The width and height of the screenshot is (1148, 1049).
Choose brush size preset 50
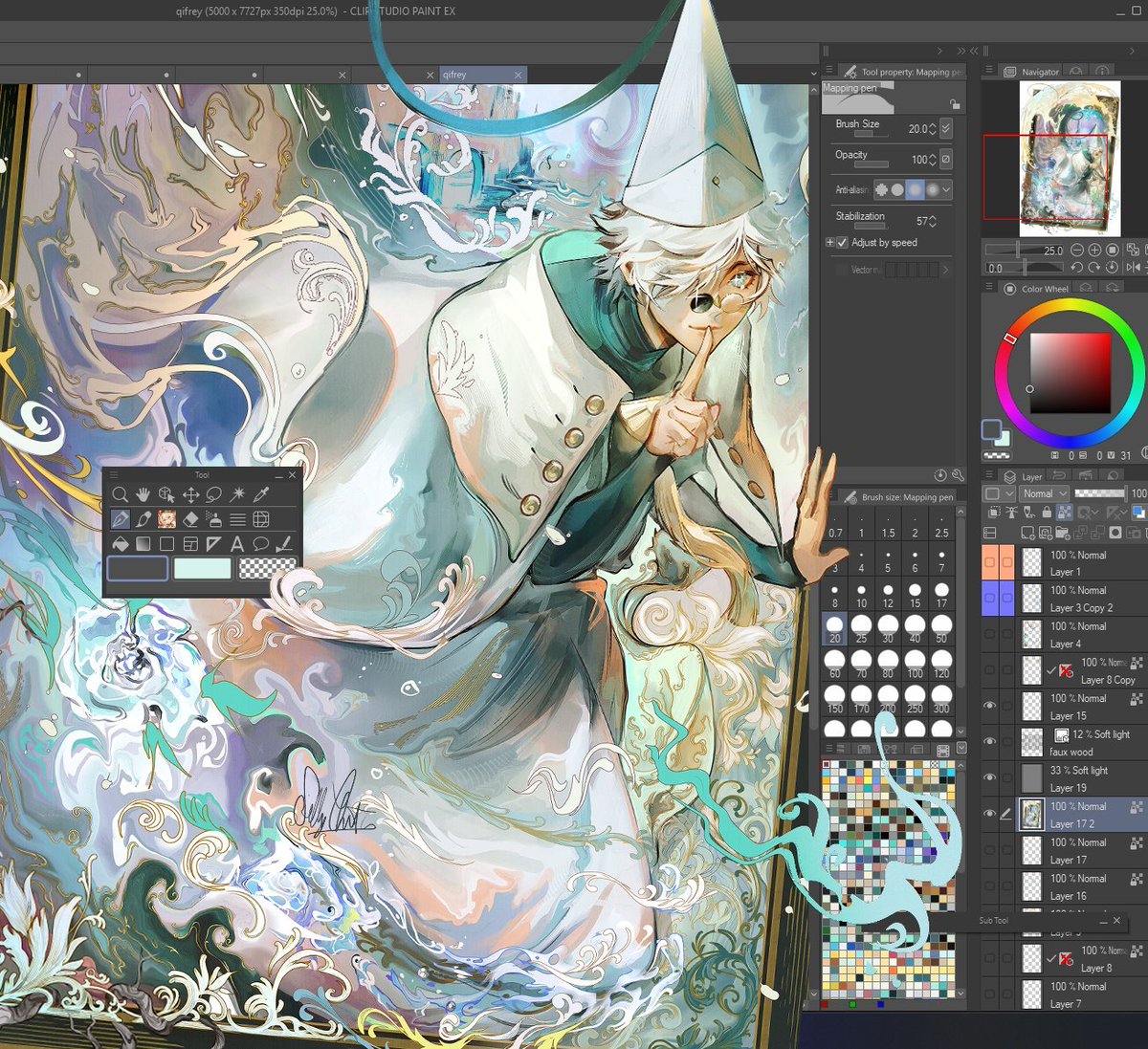(x=941, y=628)
